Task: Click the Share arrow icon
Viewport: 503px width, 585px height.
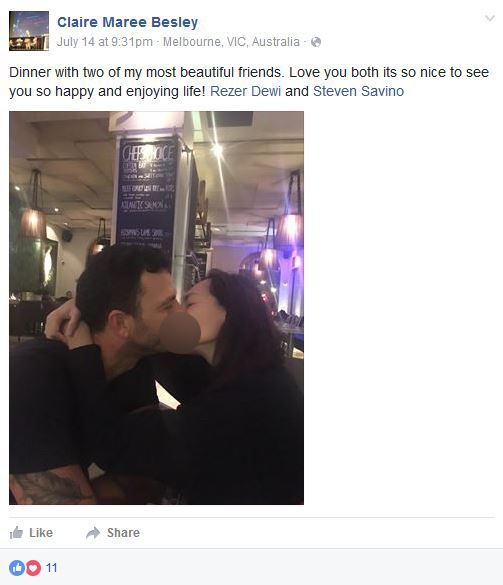Action: pyautogui.click(x=93, y=532)
